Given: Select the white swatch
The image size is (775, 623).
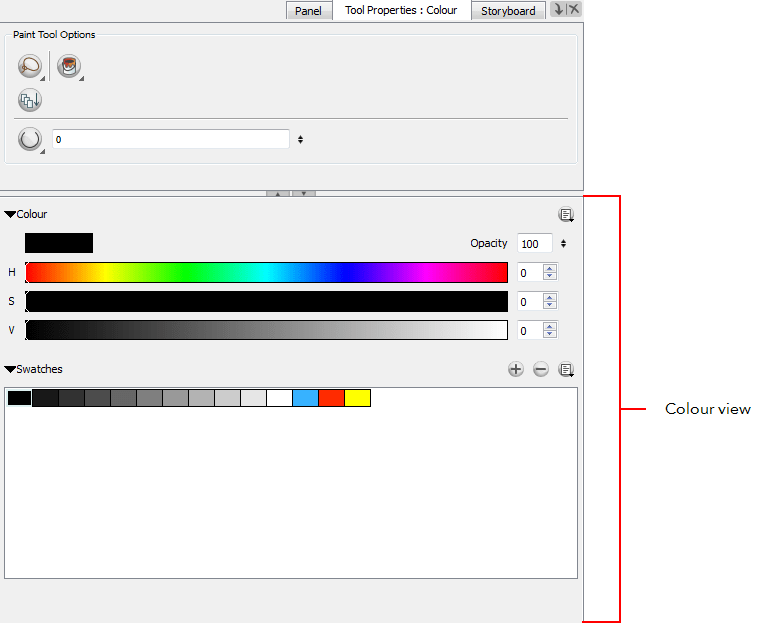Looking at the screenshot, I should click(x=279, y=398).
